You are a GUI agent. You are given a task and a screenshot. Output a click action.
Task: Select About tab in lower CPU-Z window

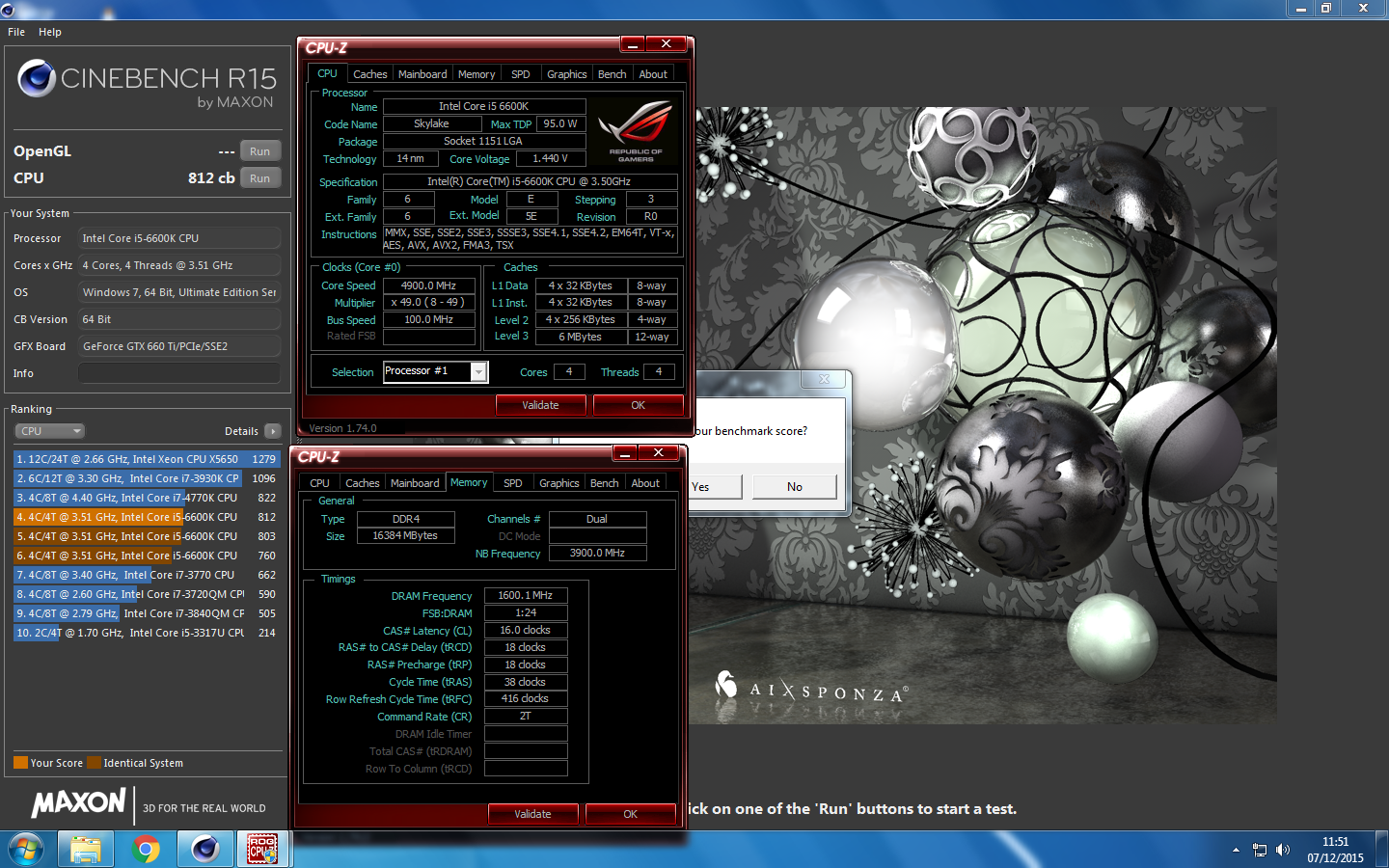tap(645, 483)
